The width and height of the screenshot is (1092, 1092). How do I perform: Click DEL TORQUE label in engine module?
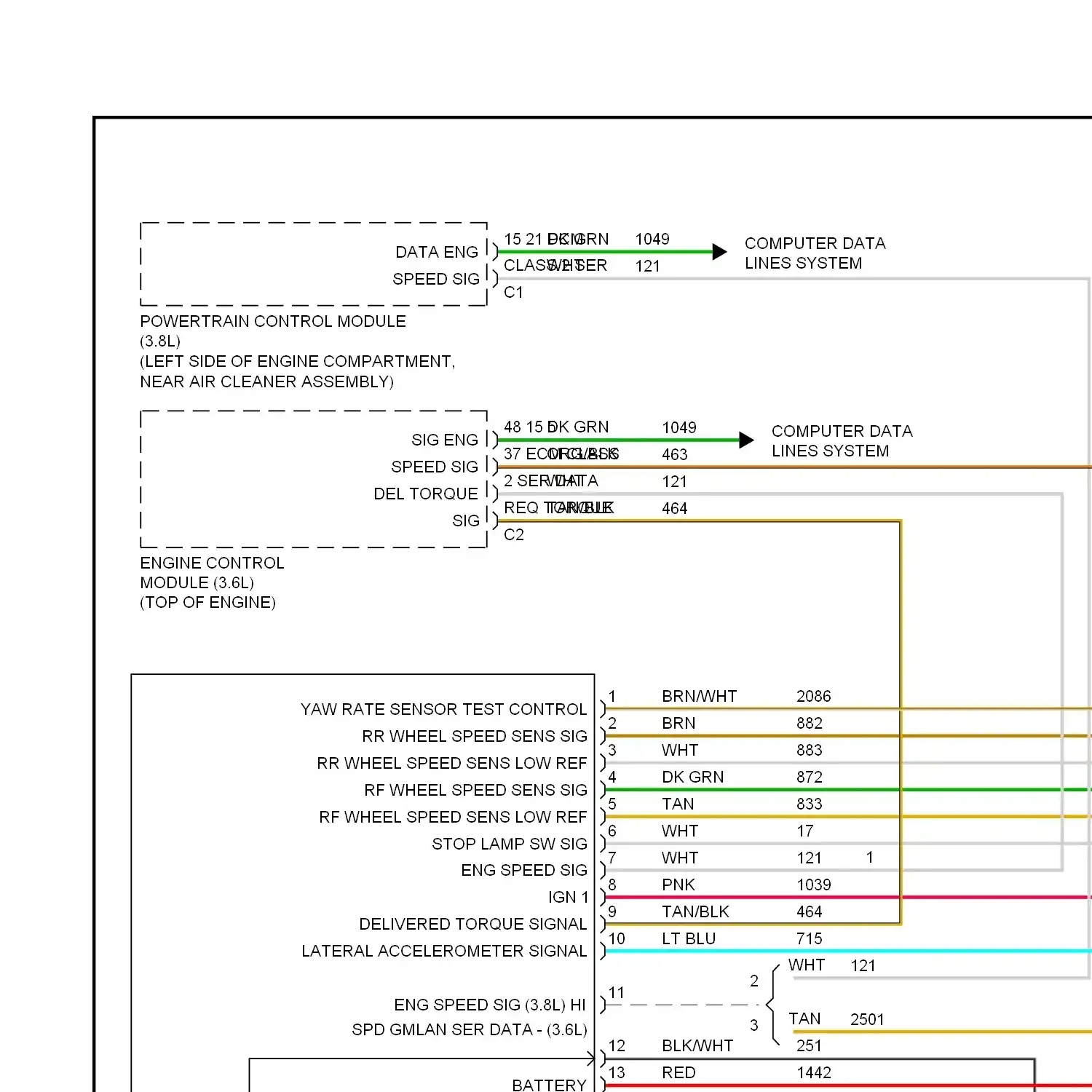(426, 494)
